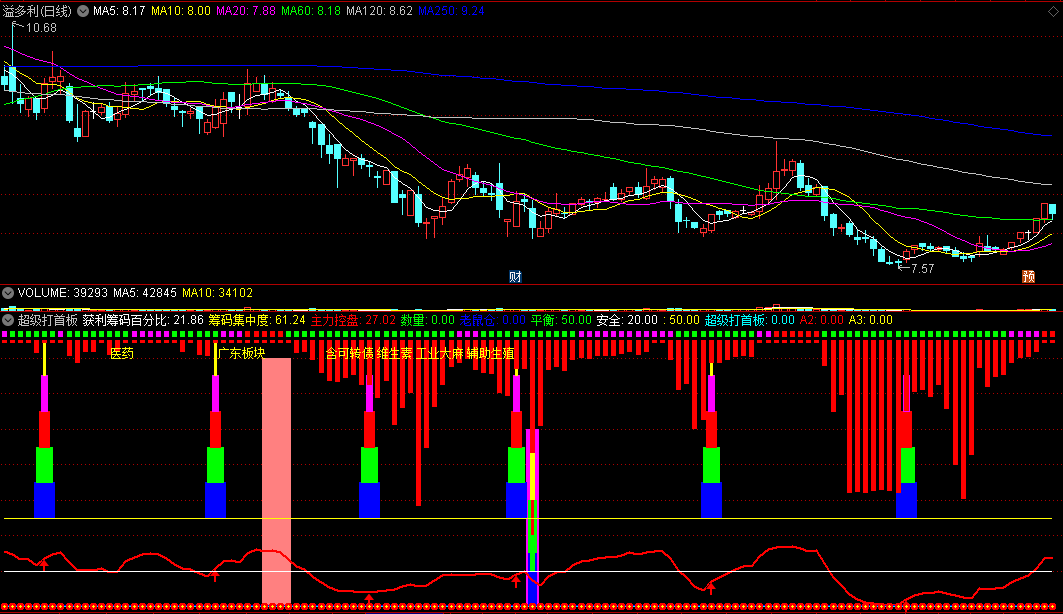Click the 维生素 concept label
The height and width of the screenshot is (614, 1063).
(x=395, y=353)
